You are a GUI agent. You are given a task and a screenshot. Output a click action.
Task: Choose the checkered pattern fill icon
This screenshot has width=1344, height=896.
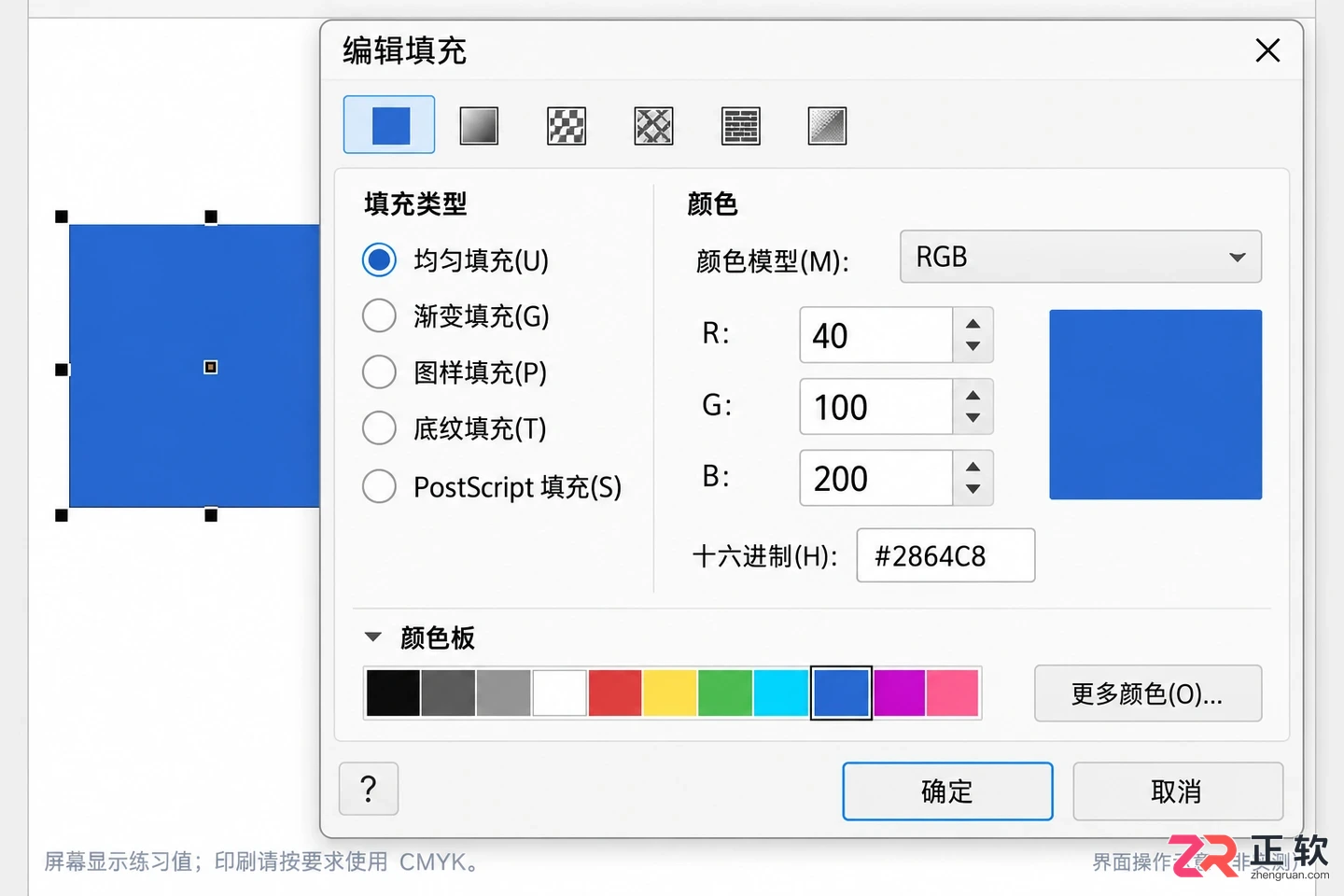pos(567,125)
